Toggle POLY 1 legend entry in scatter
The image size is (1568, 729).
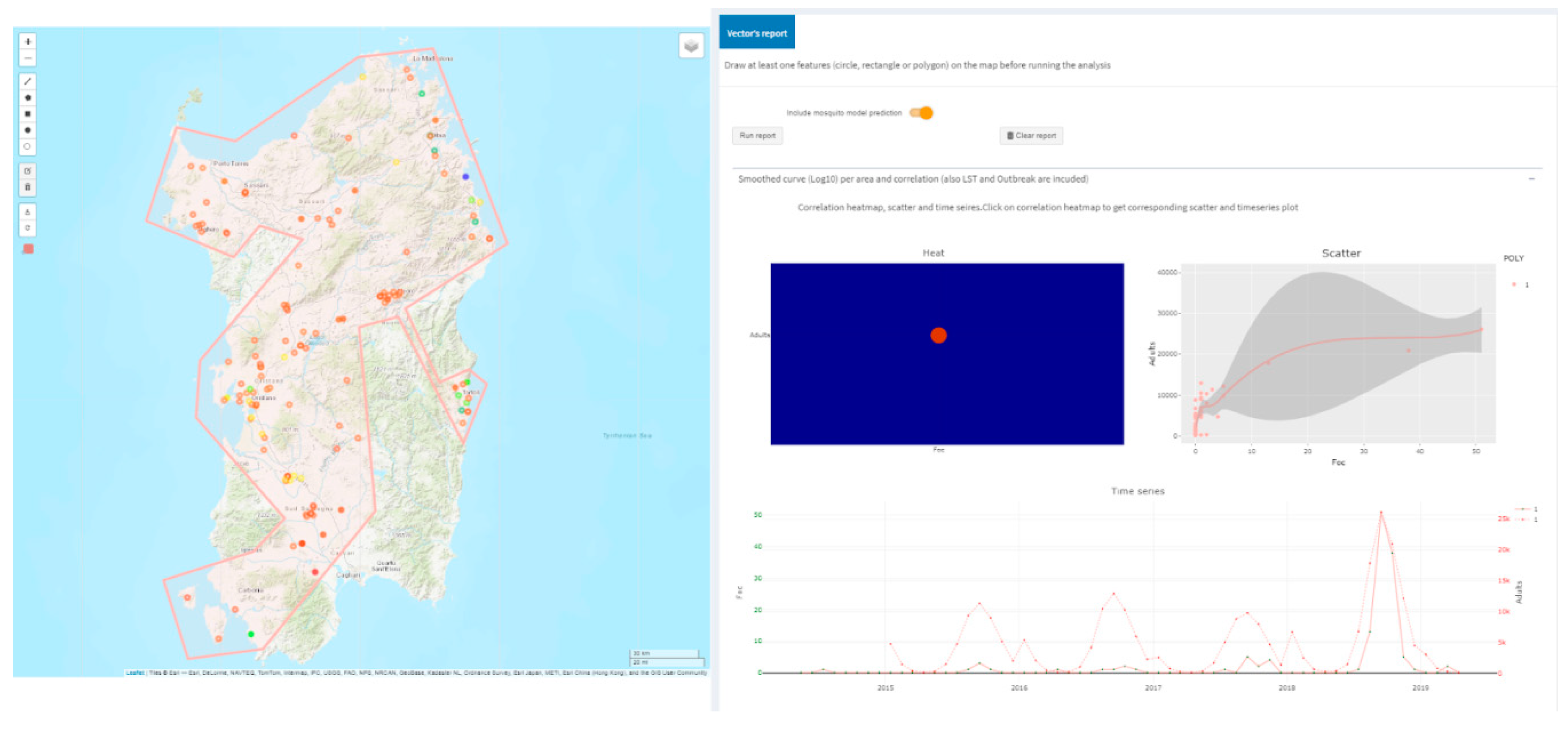click(1520, 285)
